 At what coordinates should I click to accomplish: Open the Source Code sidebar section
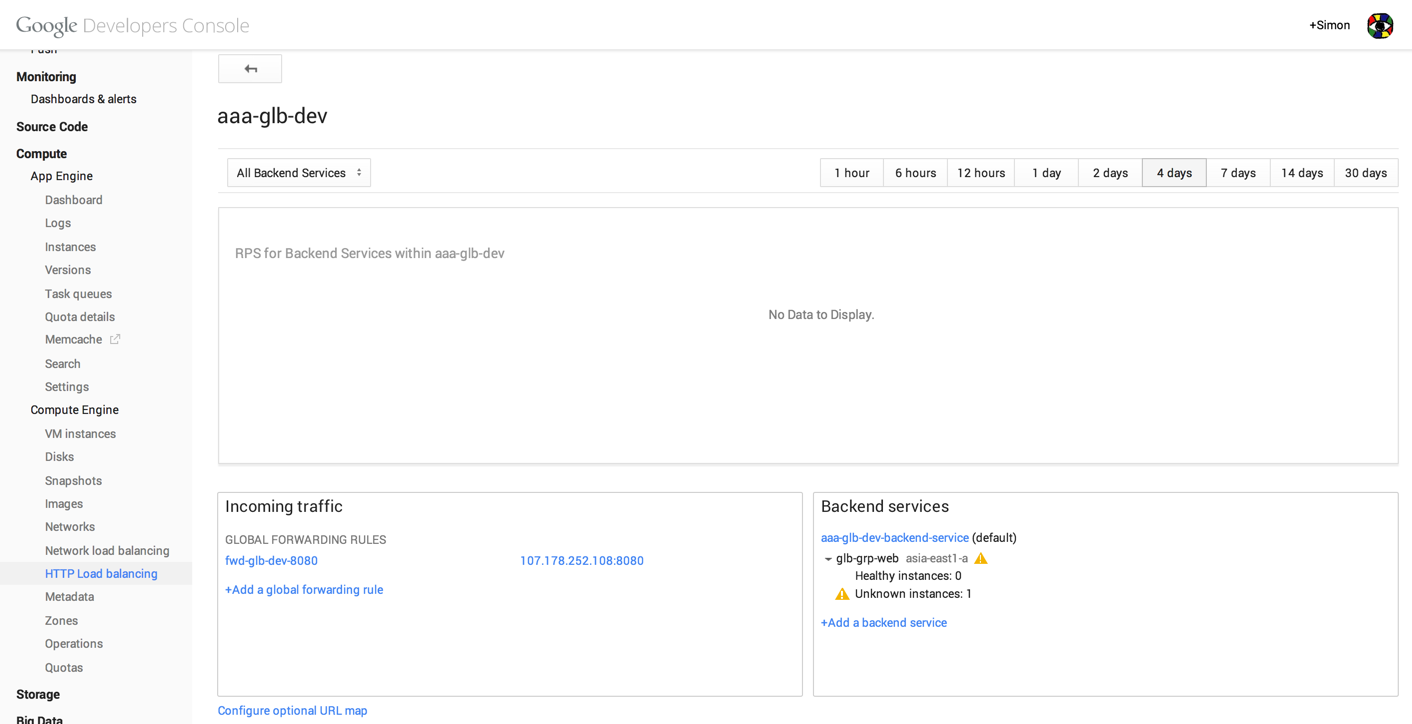(52, 127)
